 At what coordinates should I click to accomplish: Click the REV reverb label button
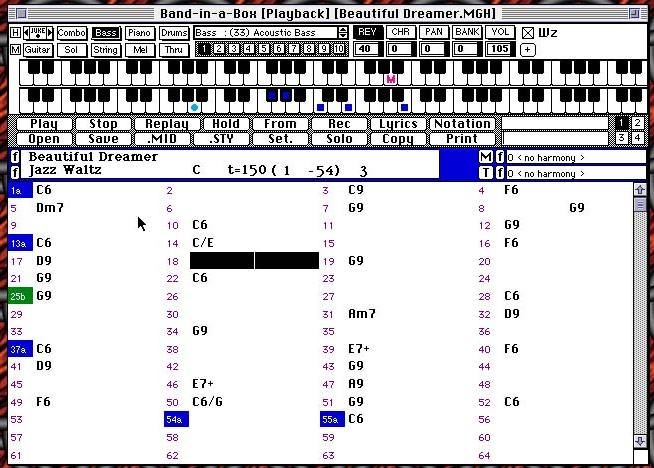(367, 32)
